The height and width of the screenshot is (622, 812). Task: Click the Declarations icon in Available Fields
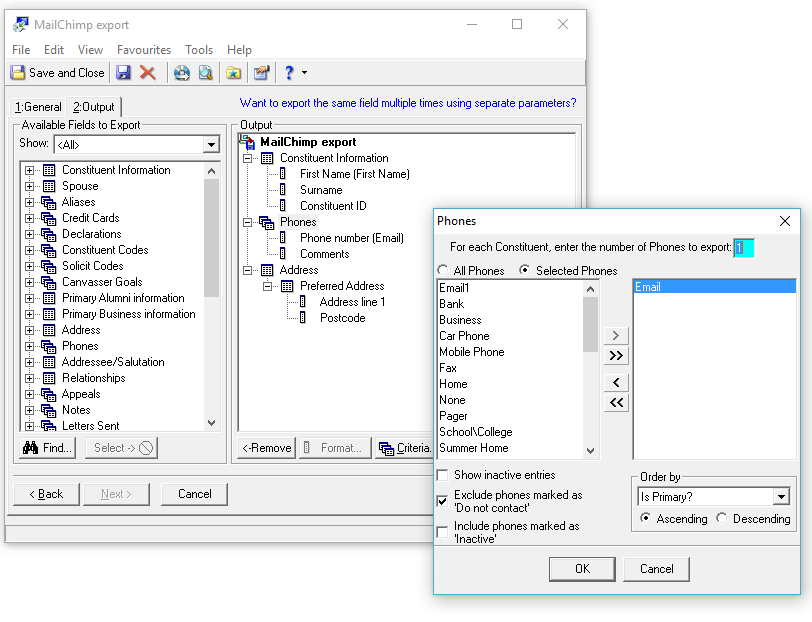point(49,235)
